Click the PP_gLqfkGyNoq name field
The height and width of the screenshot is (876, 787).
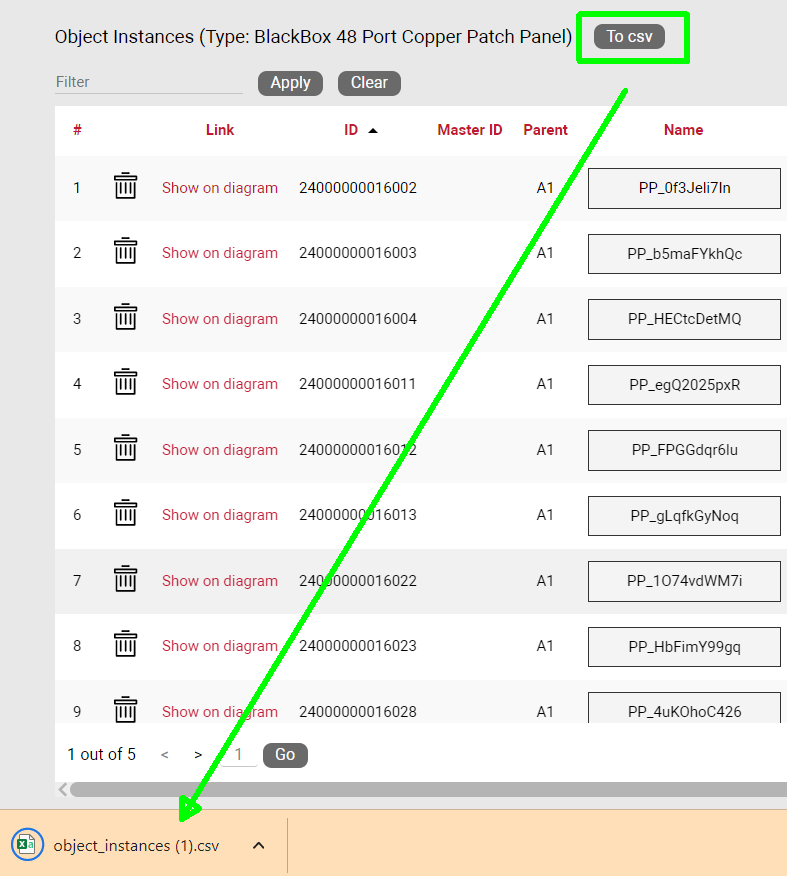click(x=684, y=515)
